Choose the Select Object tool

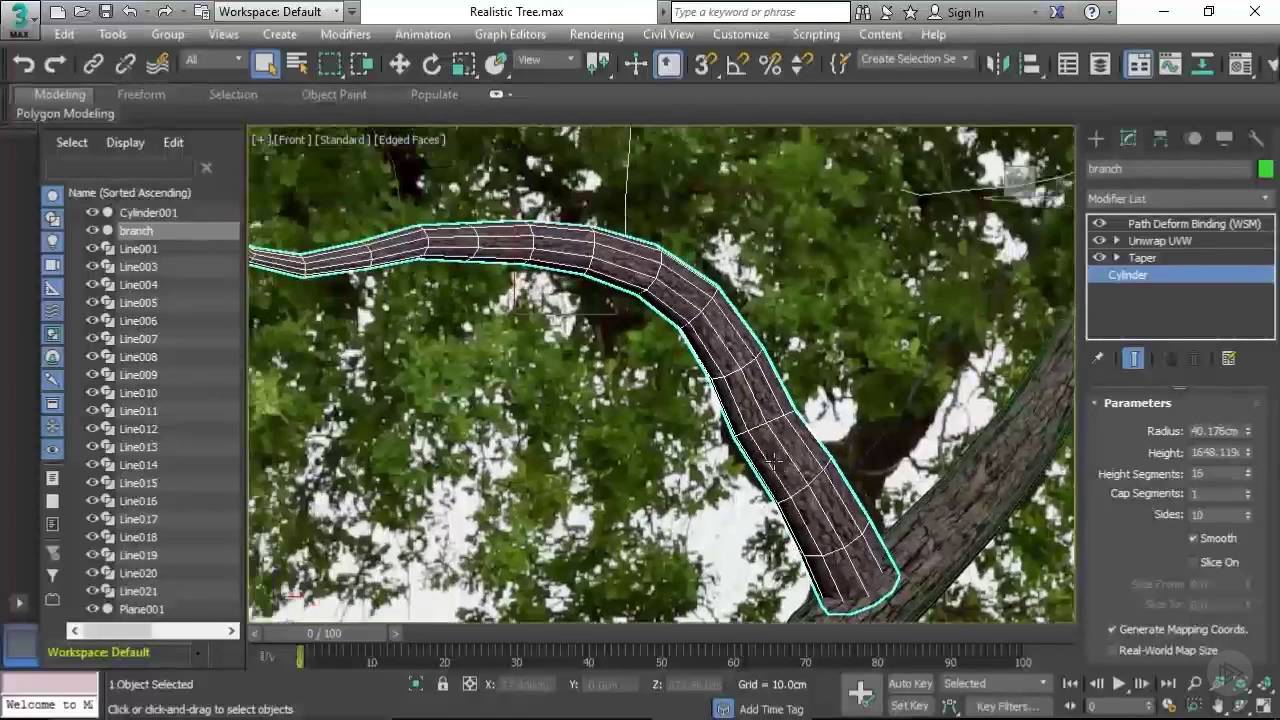265,64
